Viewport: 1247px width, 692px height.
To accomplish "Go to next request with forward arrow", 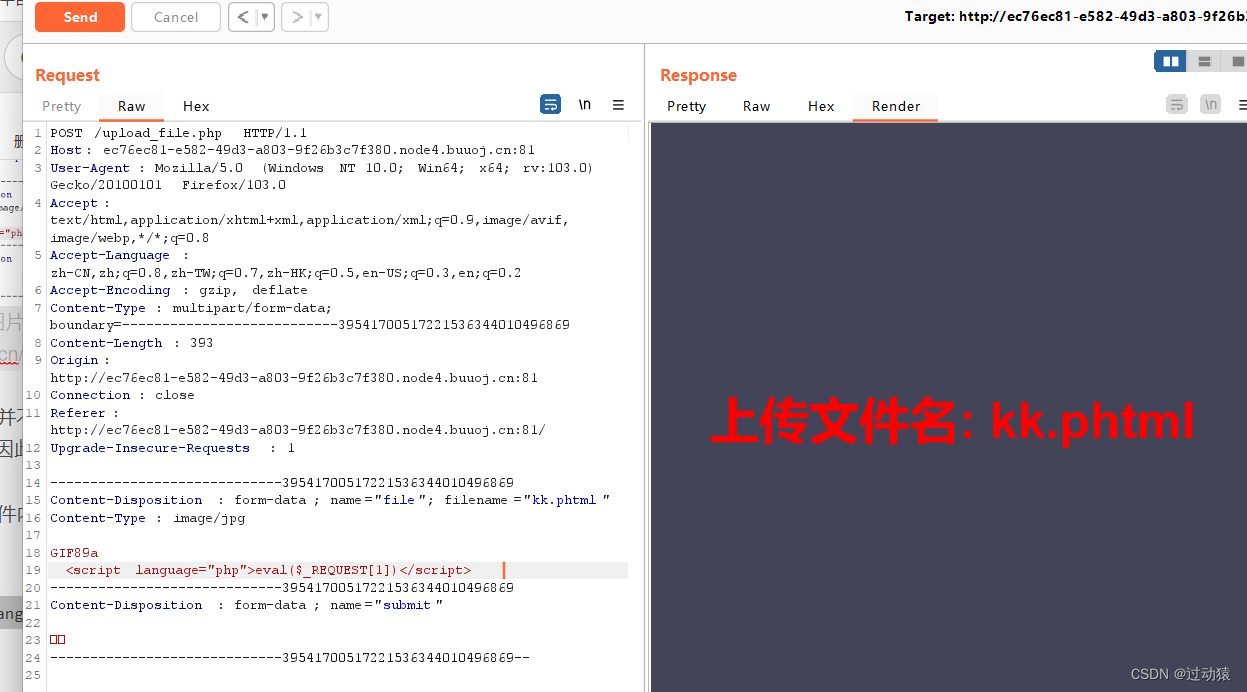I will pos(296,17).
